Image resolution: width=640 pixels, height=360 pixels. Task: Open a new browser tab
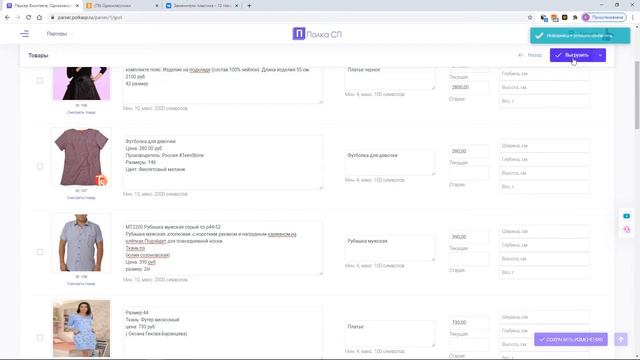coord(249,6)
